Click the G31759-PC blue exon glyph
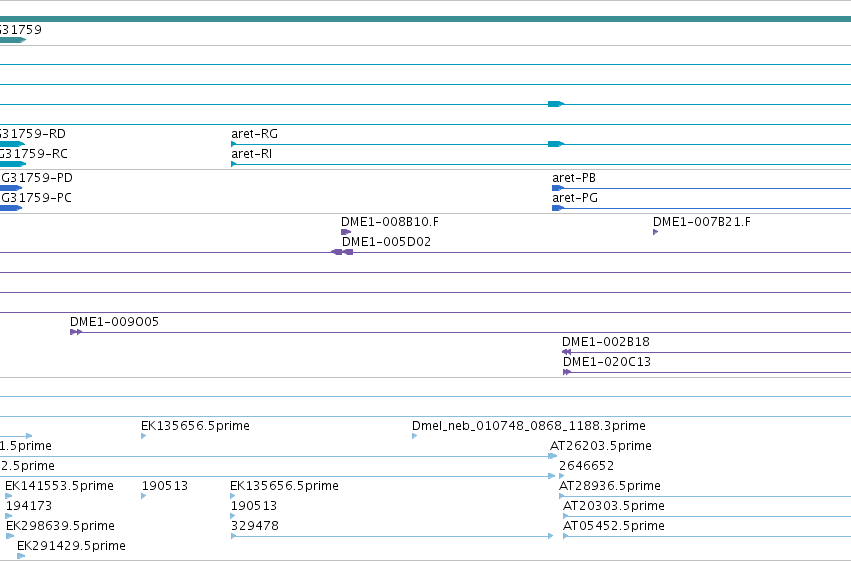Screen dimensions: 851x561 (x=11, y=208)
